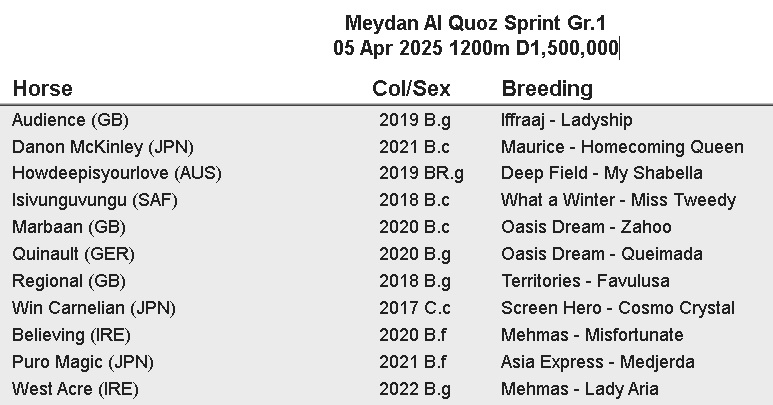Viewport: 773px width, 405px height.
Task: Click breeding text 'Iffraaj - Ladyship'
Action: click(x=567, y=120)
